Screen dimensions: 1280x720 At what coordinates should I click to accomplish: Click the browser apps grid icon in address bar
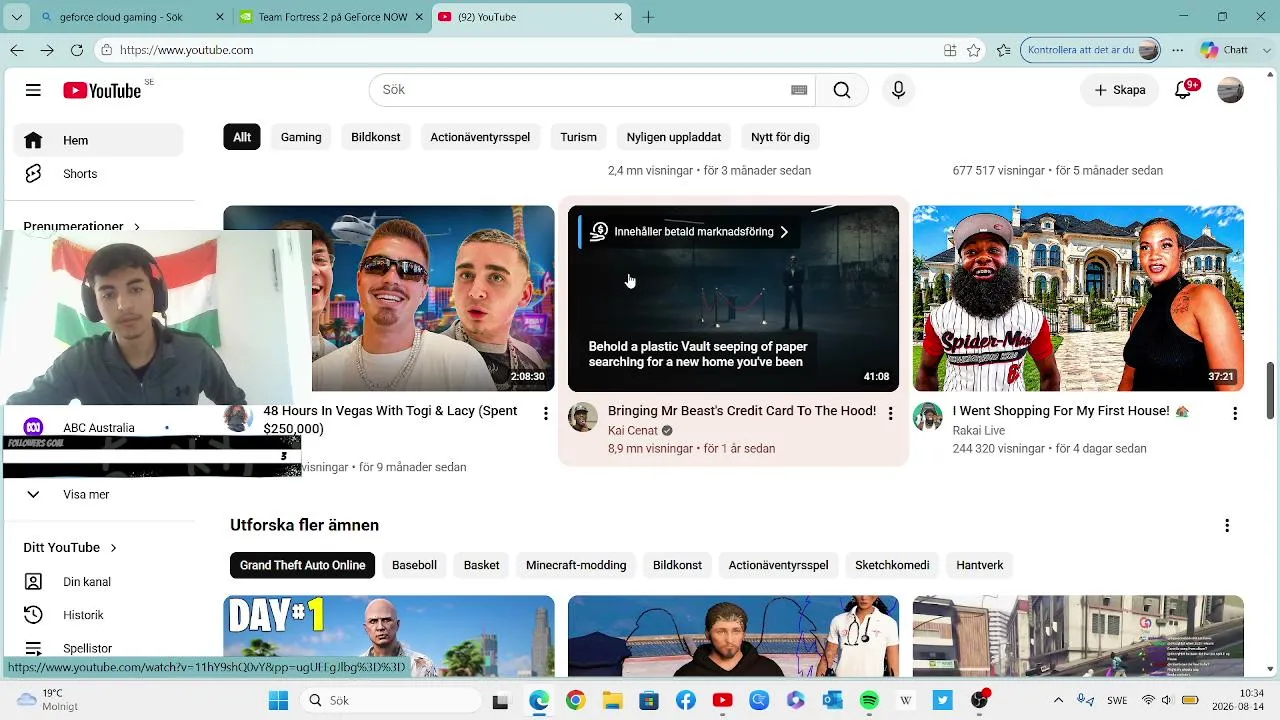950,50
